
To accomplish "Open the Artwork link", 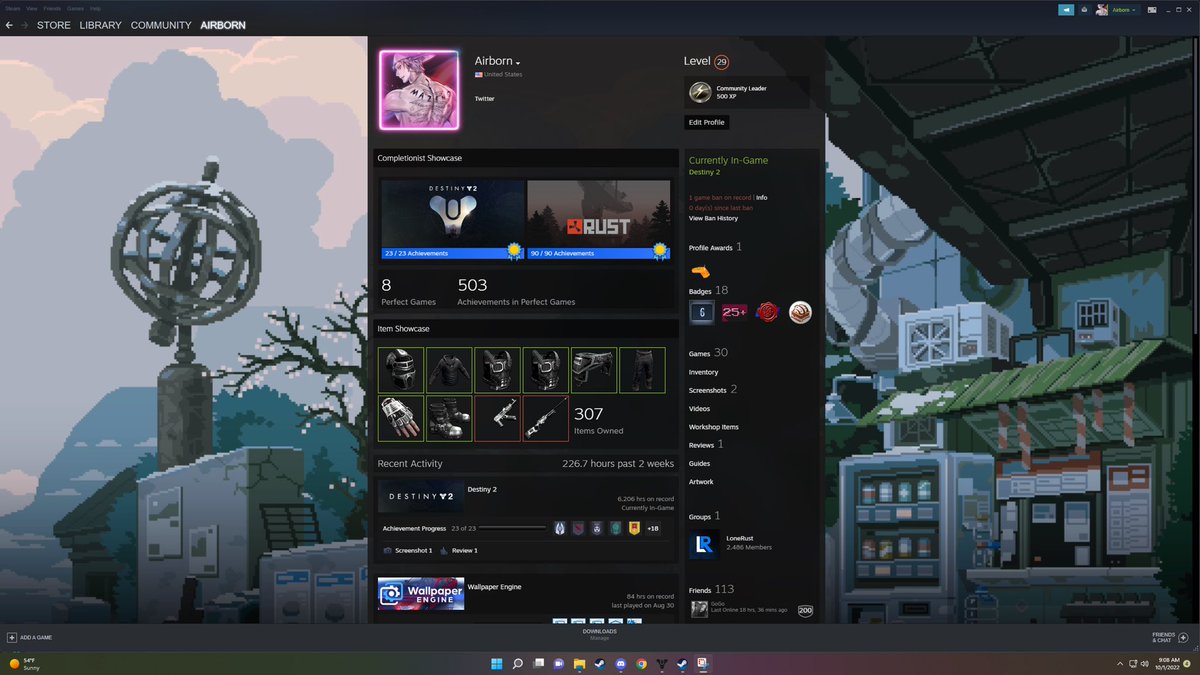I will 701,482.
